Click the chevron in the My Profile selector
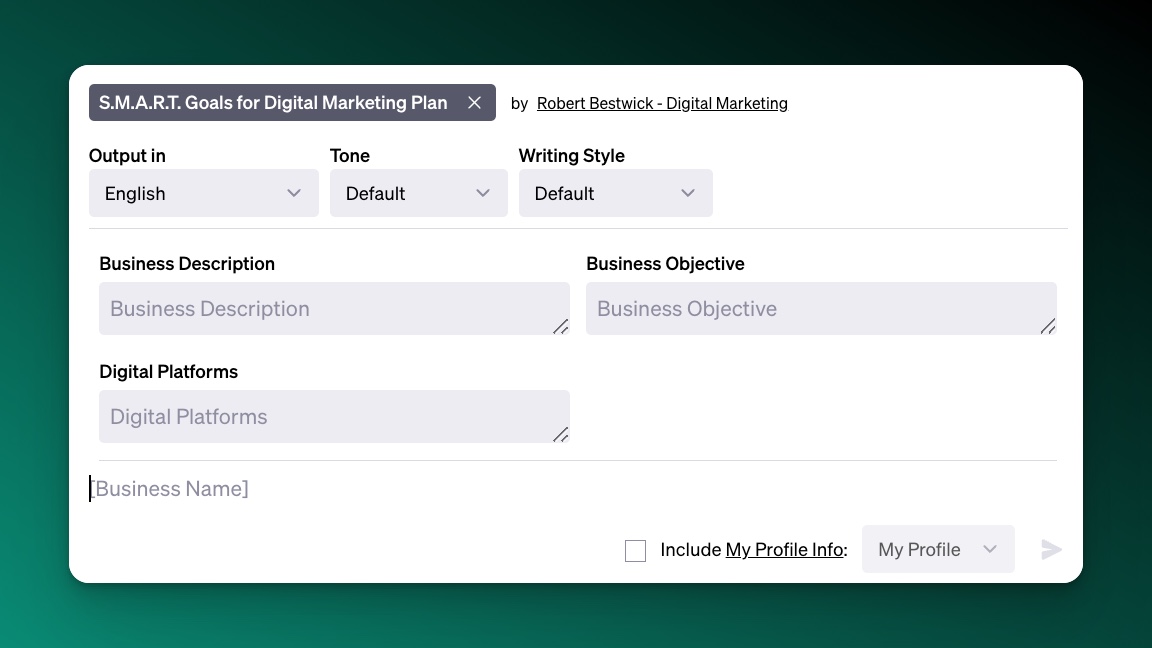This screenshot has height=648, width=1152. (990, 550)
